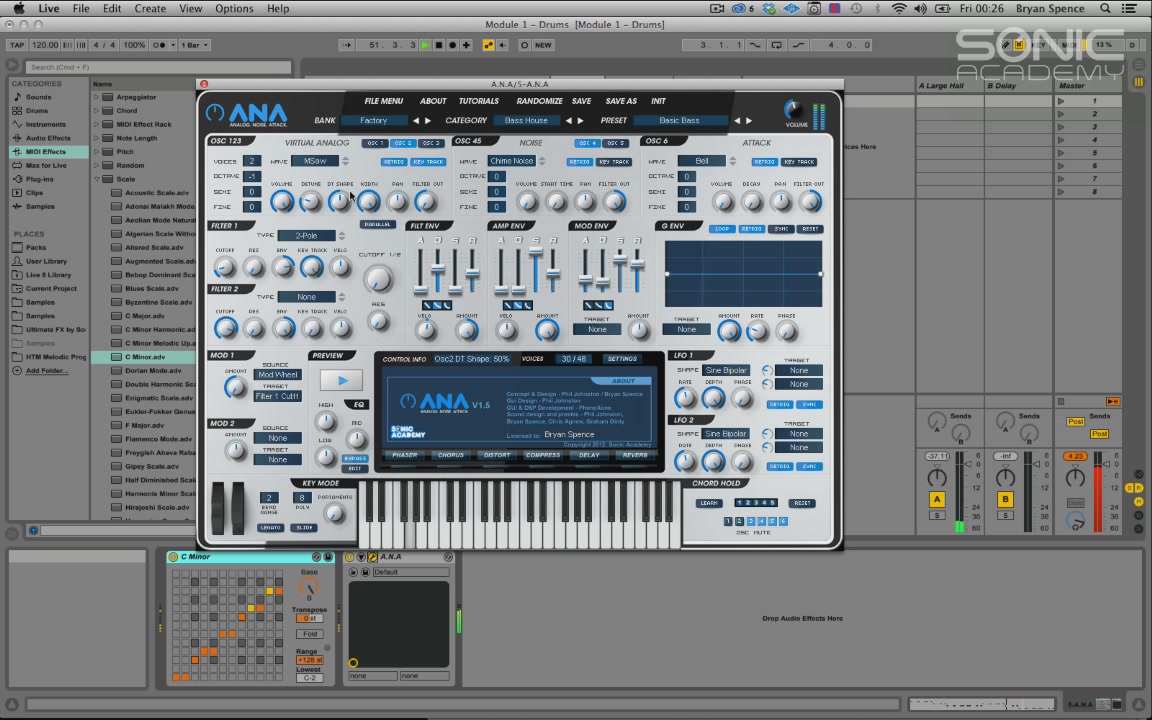Click the Settings button in ANA display
1152x720 pixels.
point(622,359)
